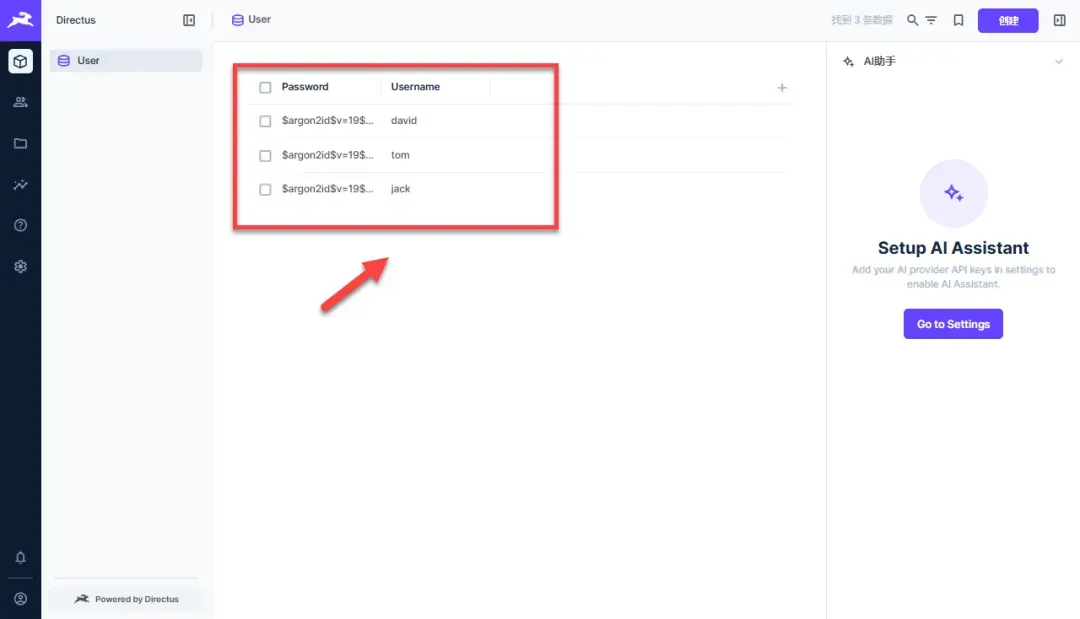Collapse the AI助手 panel chevron
1080x619 pixels.
point(1059,61)
